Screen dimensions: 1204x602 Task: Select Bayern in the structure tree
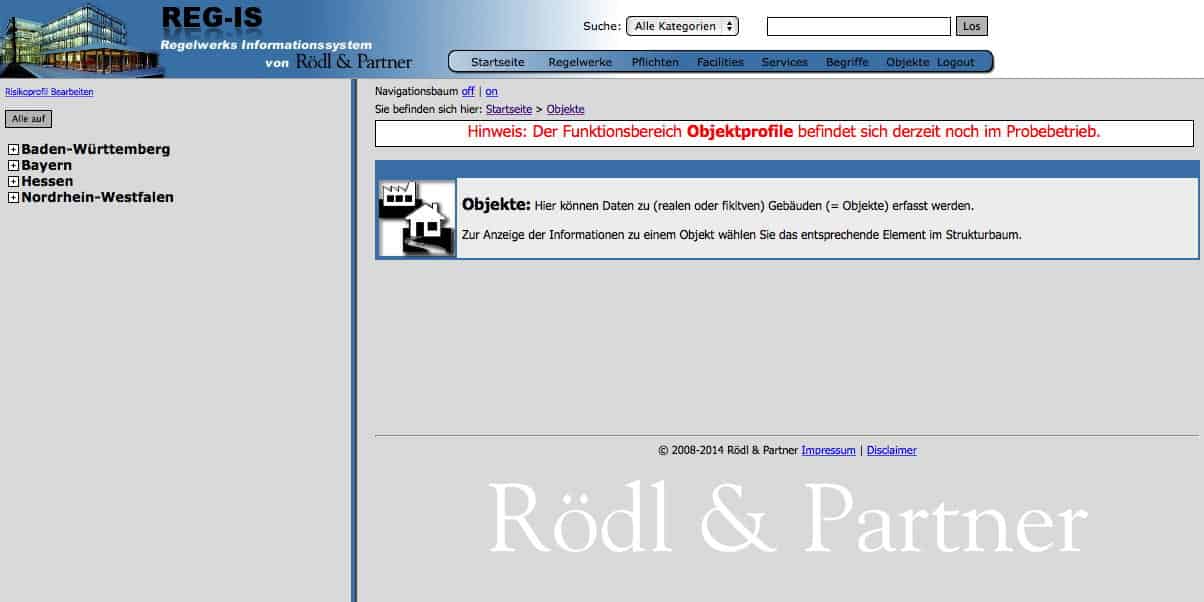(x=47, y=165)
